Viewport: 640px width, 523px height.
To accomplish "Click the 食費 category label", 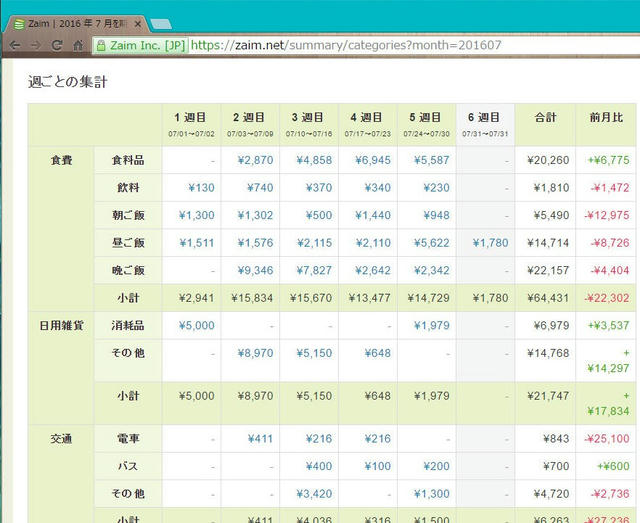I will [x=61, y=160].
